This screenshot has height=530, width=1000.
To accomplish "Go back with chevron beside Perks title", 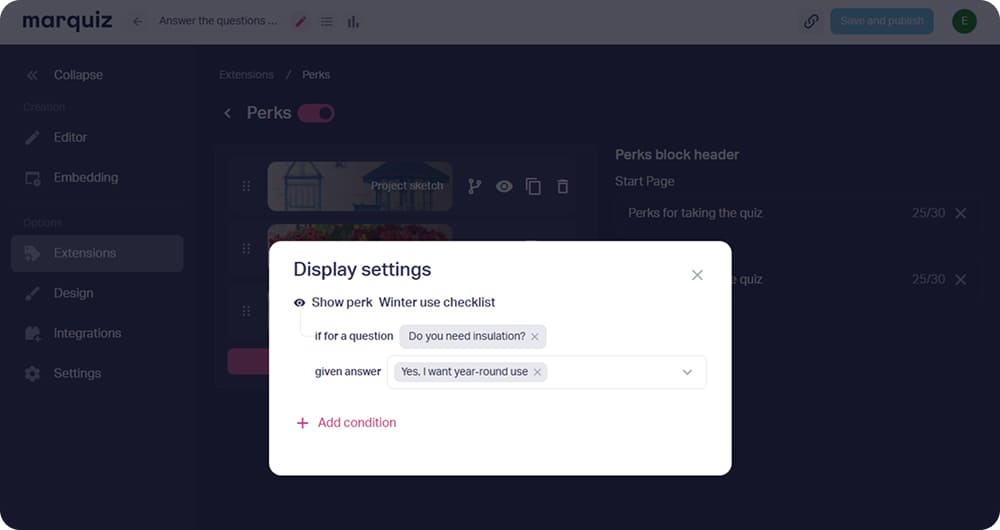I will [x=228, y=114].
